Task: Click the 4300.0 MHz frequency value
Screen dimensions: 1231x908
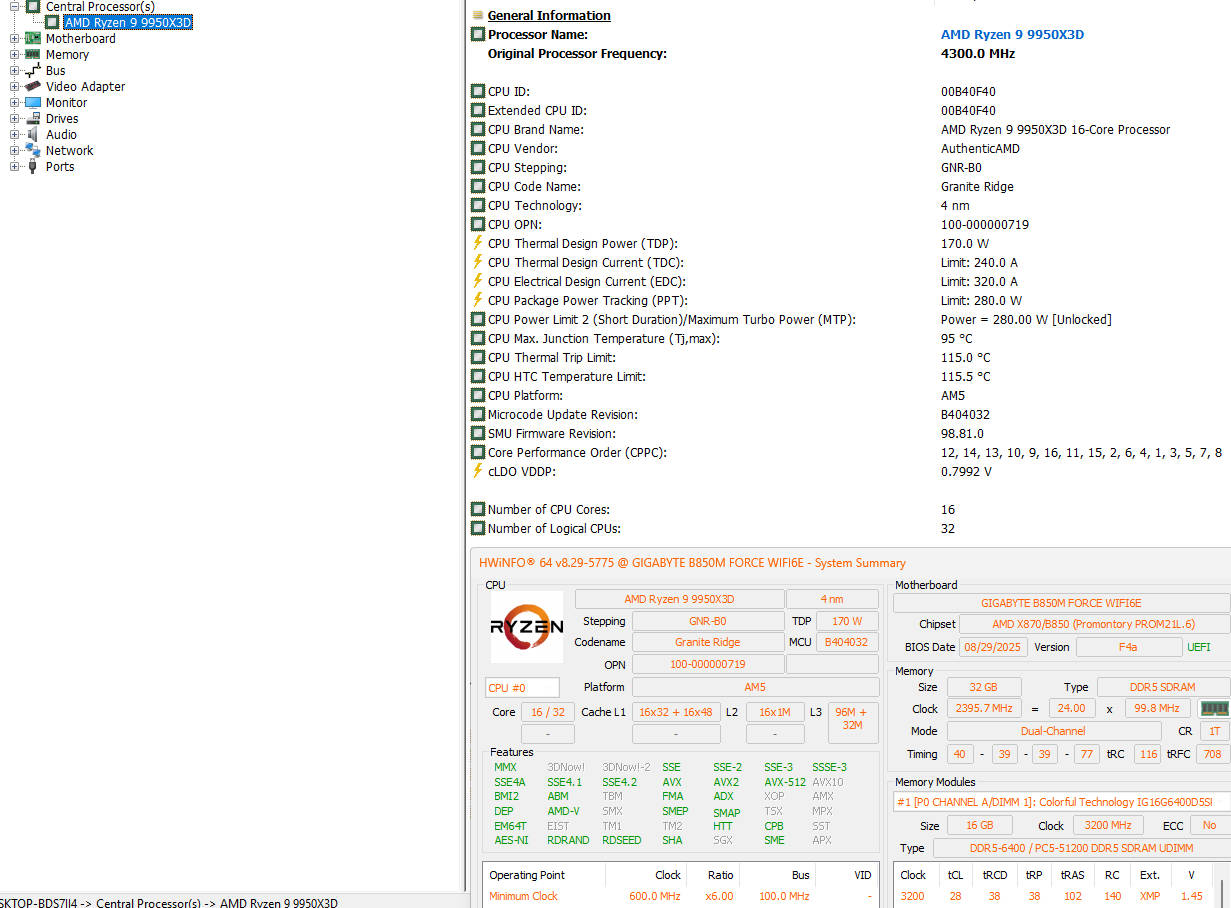Action: [x=978, y=54]
